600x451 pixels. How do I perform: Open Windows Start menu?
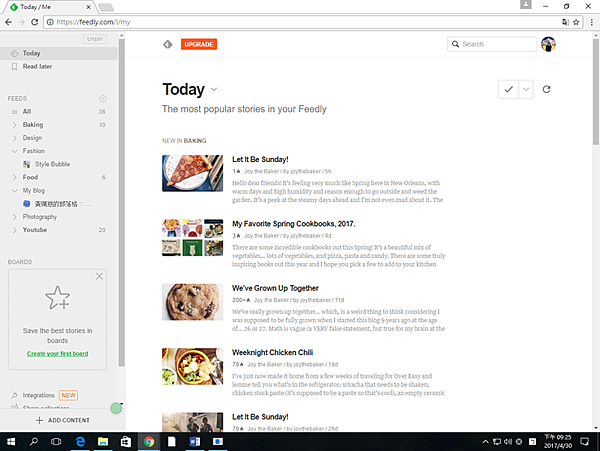pyautogui.click(x=11, y=442)
